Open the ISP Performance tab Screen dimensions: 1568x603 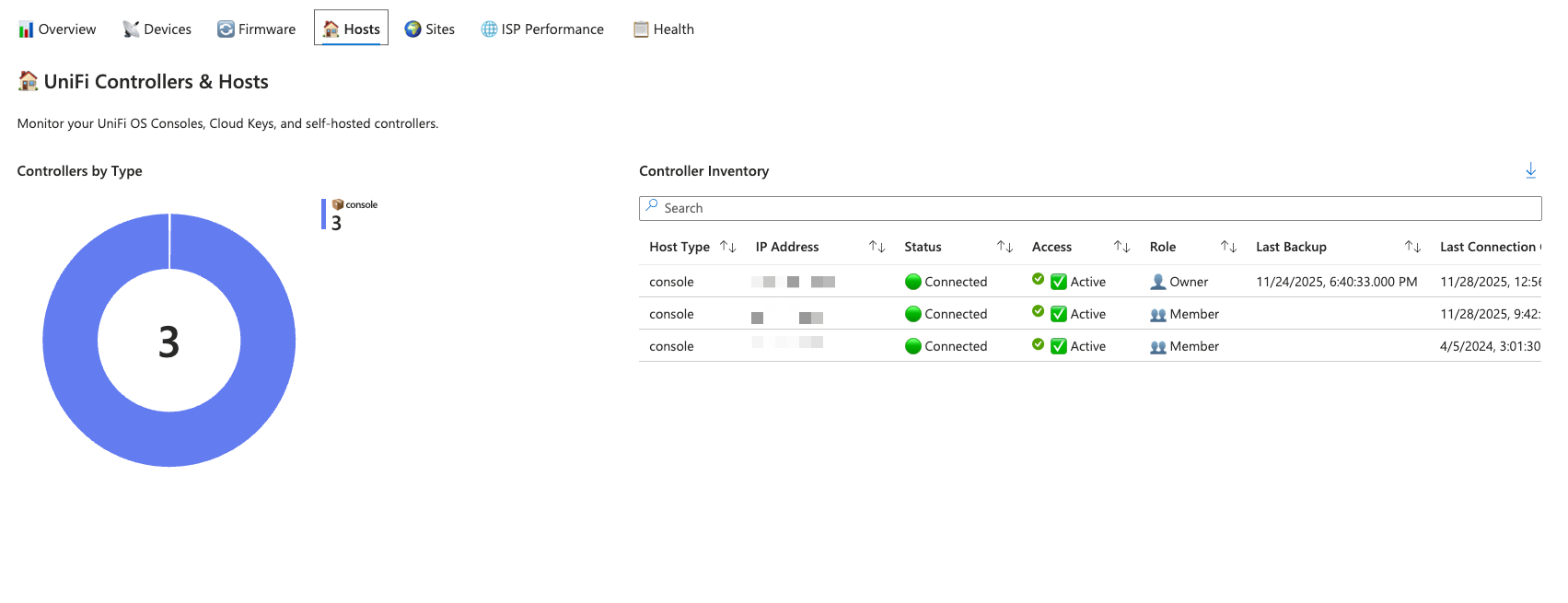point(542,29)
